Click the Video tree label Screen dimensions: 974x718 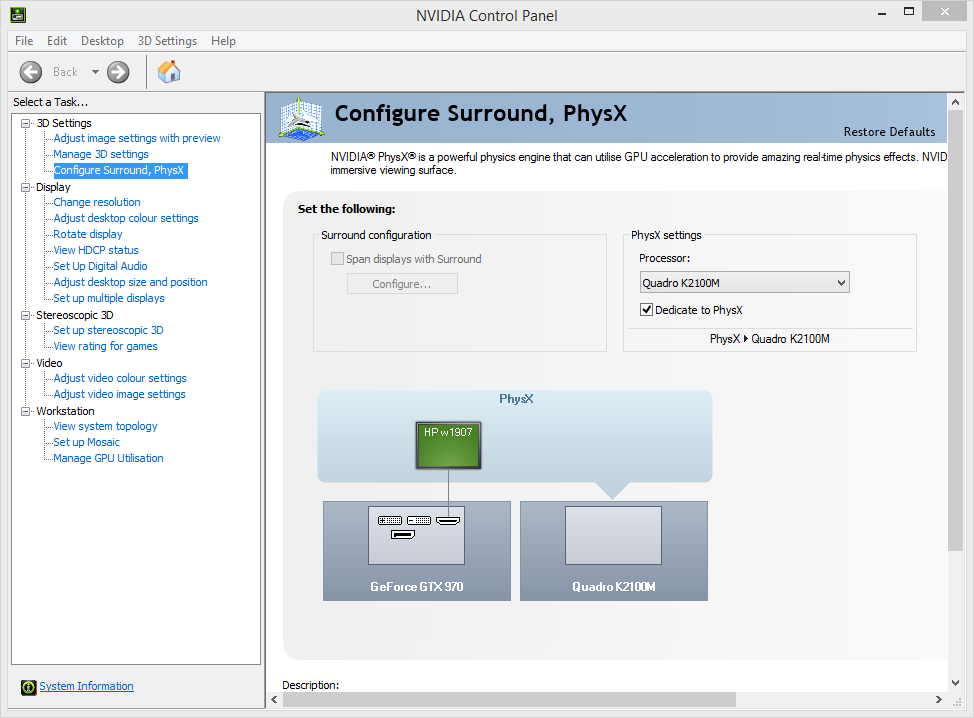(49, 363)
